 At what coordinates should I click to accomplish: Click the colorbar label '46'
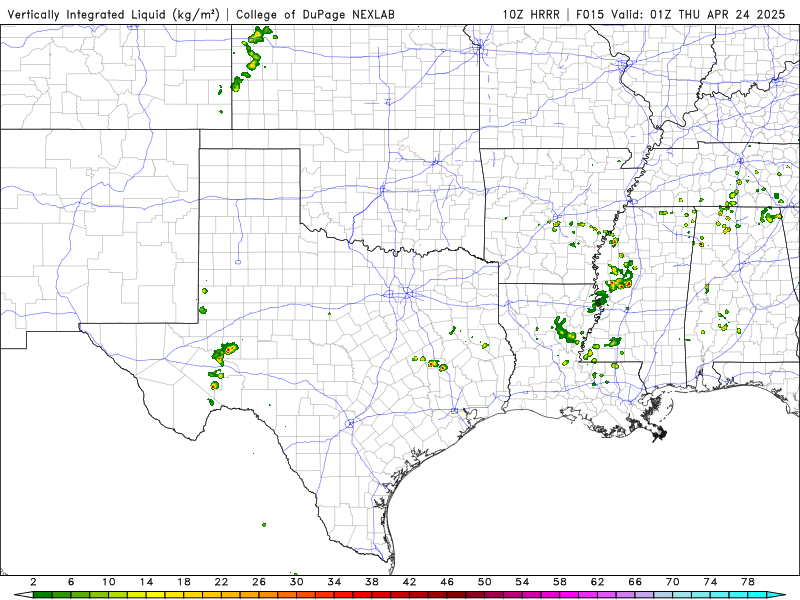447,582
